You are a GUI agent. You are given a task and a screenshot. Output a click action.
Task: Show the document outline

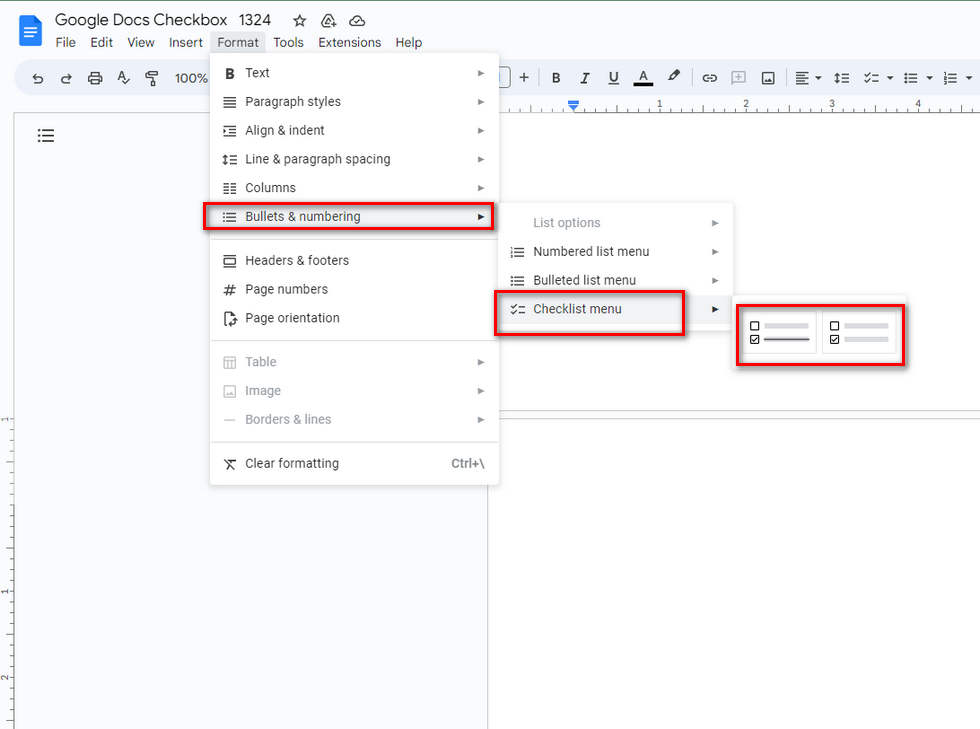[46, 135]
